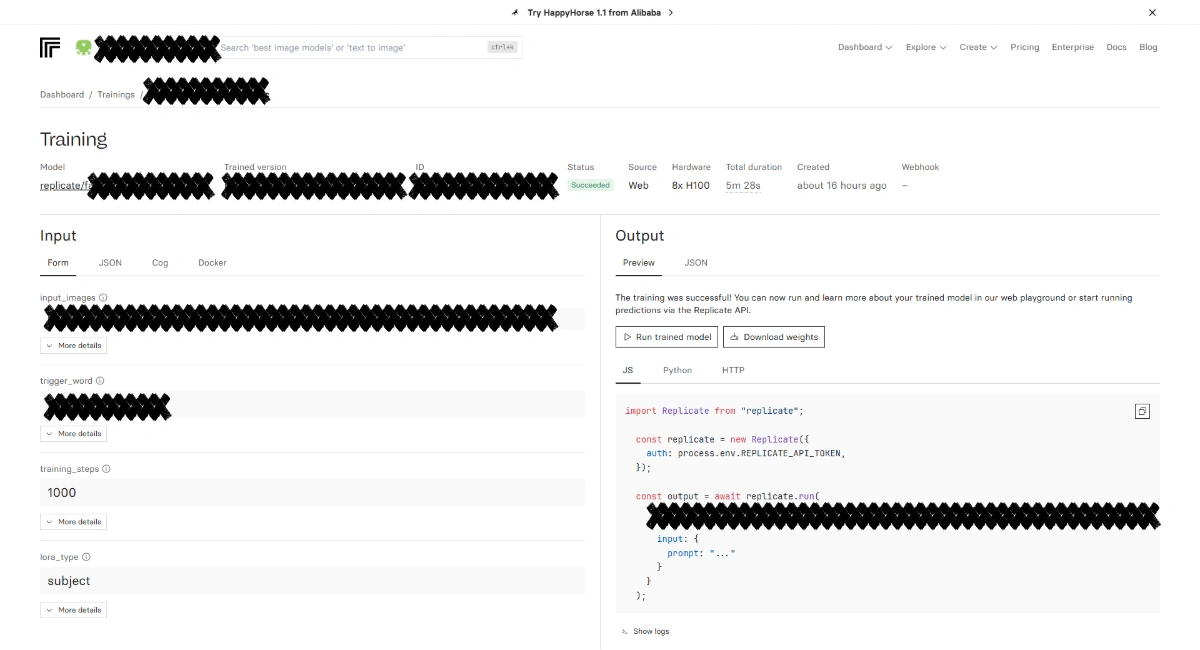The width and height of the screenshot is (1200, 650).
Task: Click info icon next to training_steps
Action: pos(106,469)
